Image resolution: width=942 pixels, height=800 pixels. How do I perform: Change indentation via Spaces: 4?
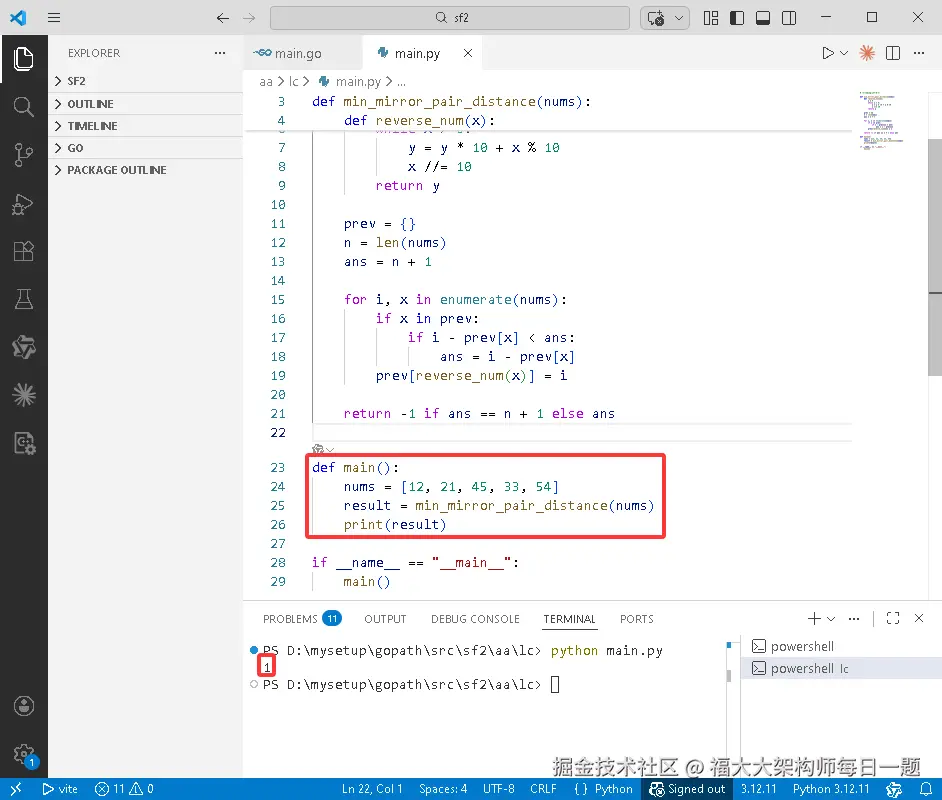[443, 789]
